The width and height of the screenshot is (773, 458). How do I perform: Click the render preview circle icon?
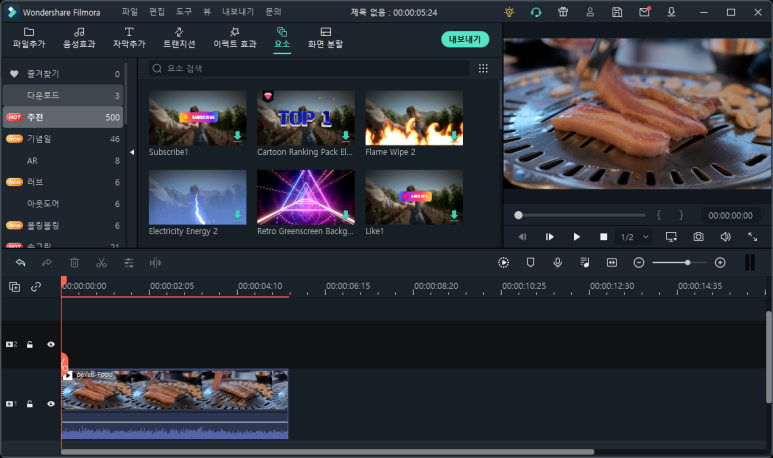pos(503,263)
